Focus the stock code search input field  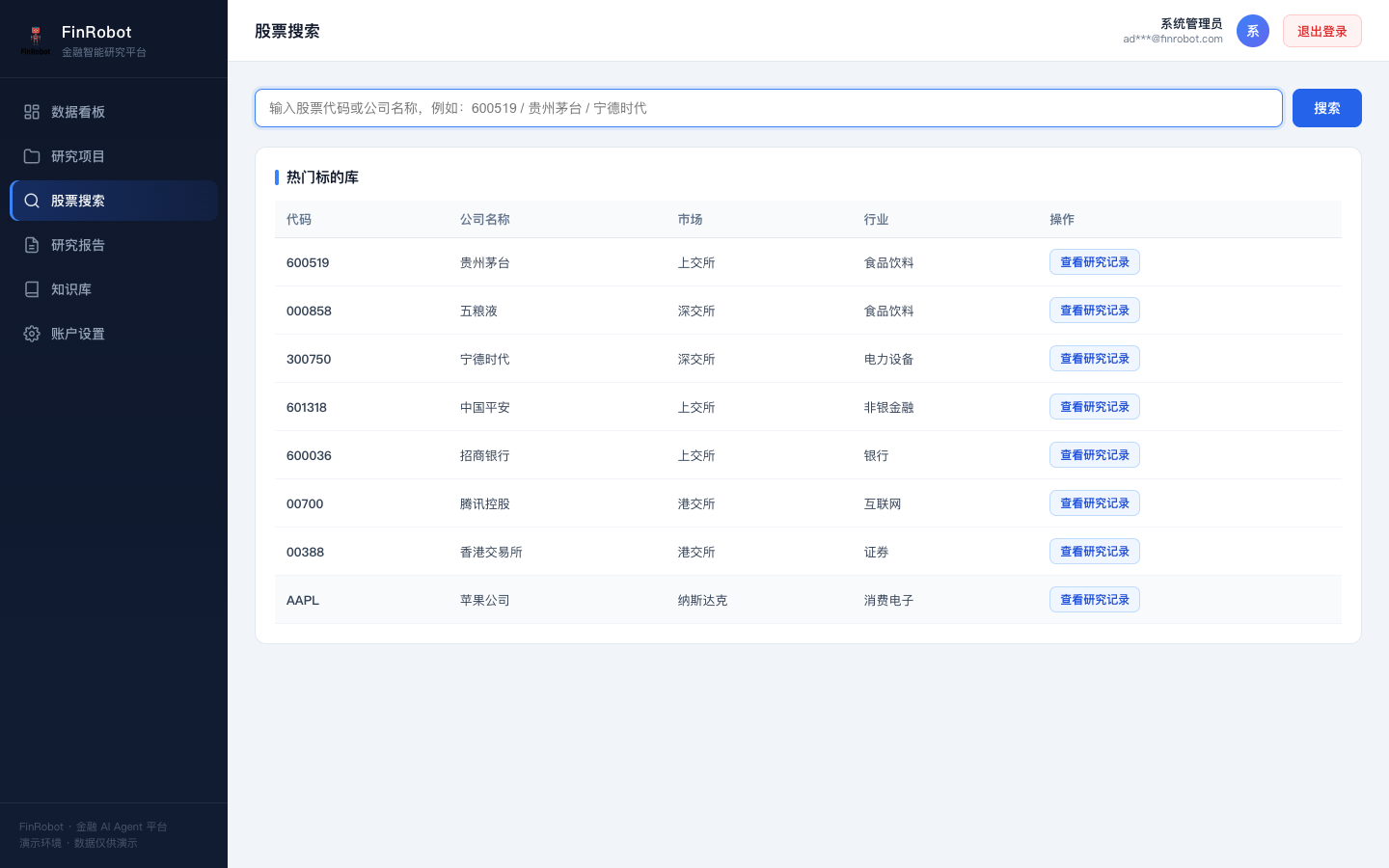[769, 108]
